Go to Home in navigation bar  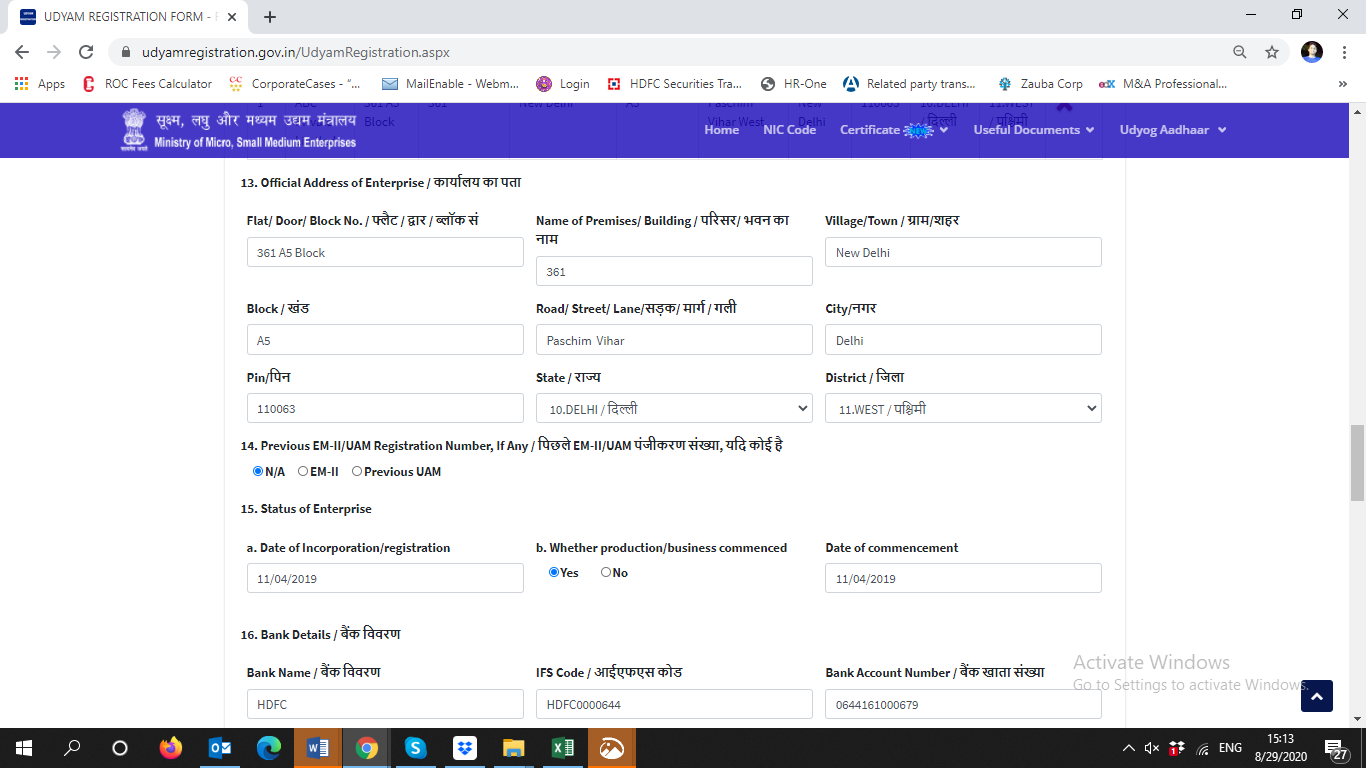pos(721,130)
